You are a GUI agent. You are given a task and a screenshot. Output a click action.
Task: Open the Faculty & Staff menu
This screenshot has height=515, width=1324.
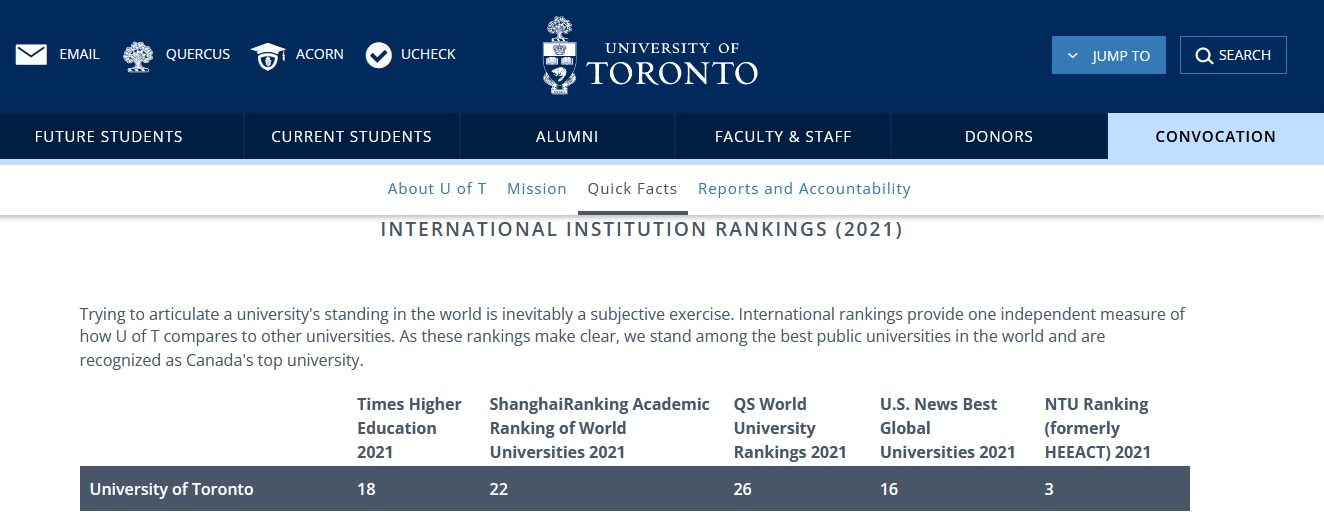coord(783,136)
